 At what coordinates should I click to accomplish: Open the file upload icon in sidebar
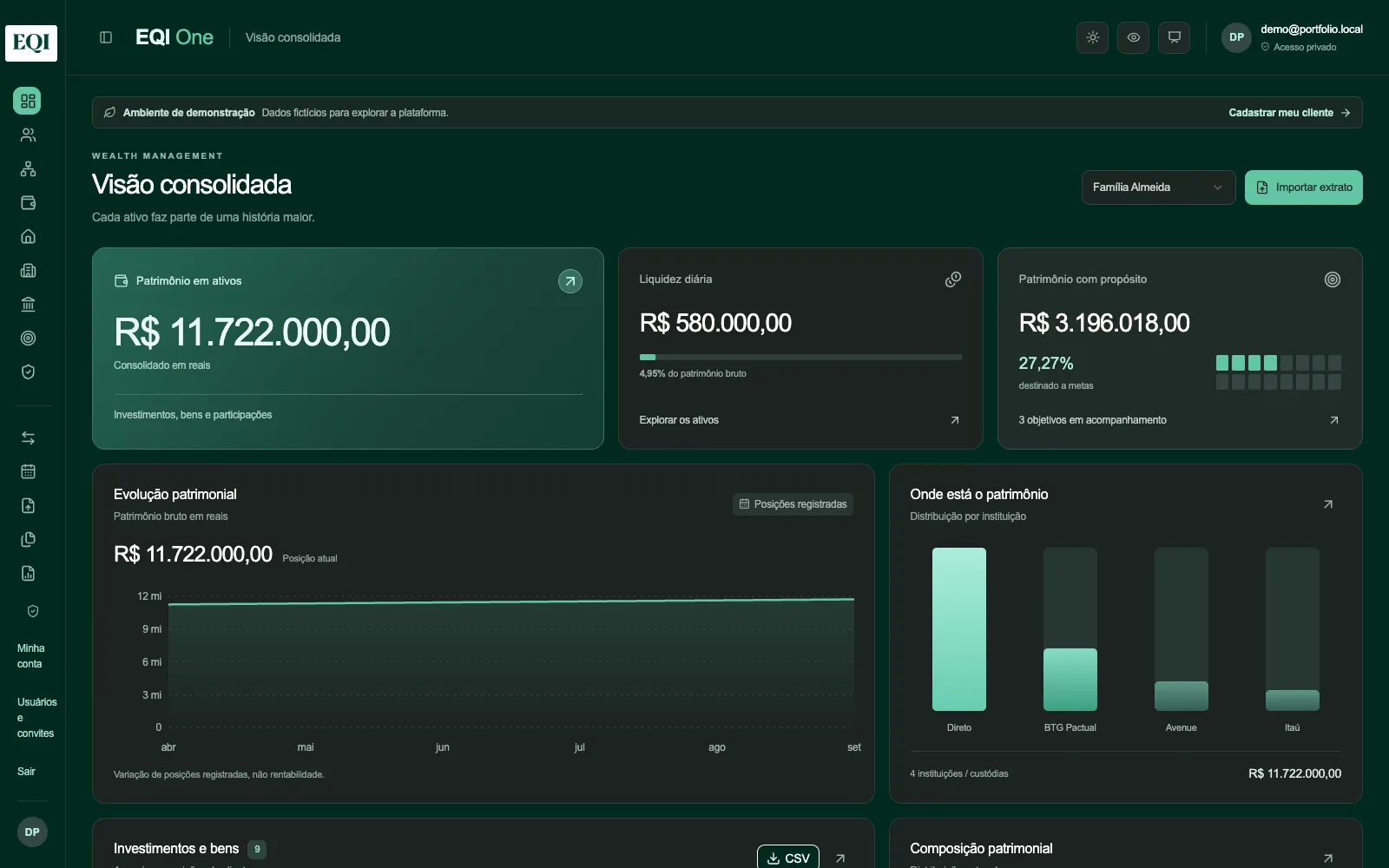coord(28,505)
